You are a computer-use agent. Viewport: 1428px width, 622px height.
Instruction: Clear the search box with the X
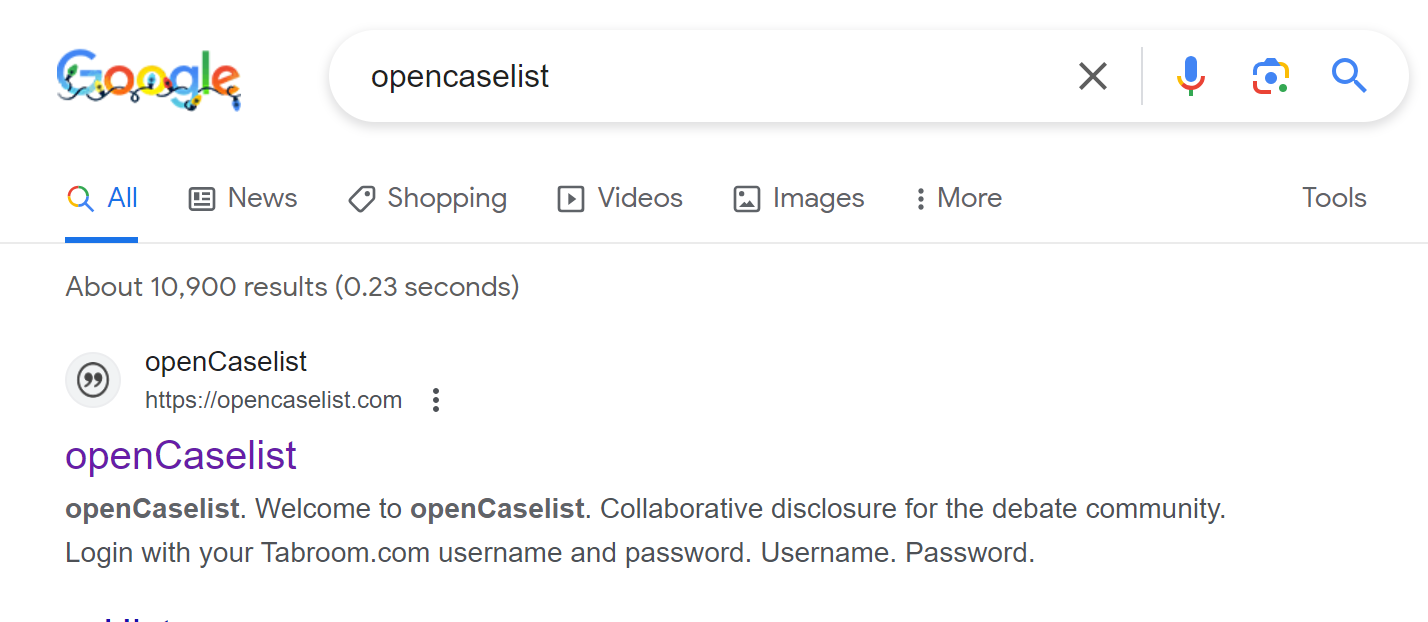1092,76
